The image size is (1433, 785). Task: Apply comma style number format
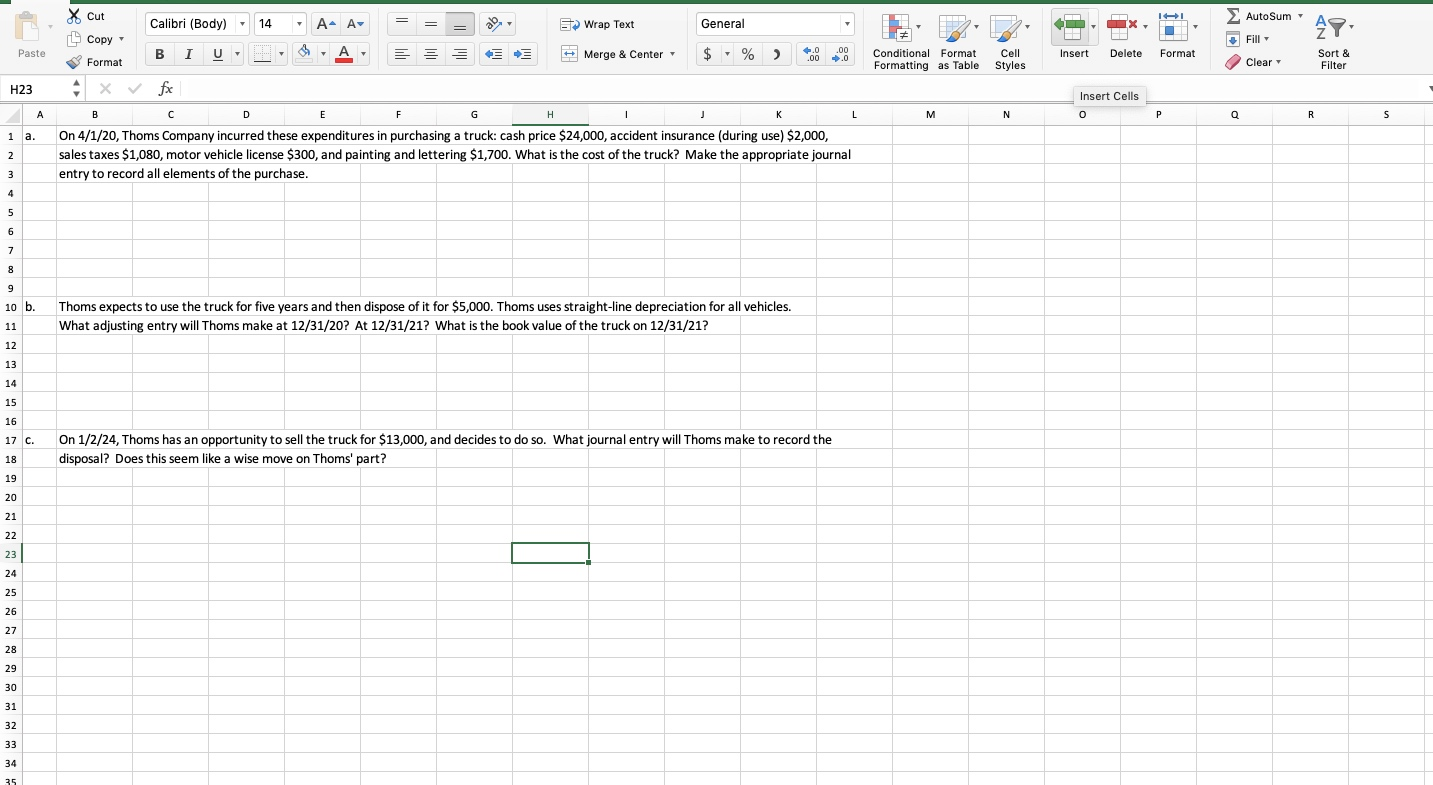tap(777, 54)
